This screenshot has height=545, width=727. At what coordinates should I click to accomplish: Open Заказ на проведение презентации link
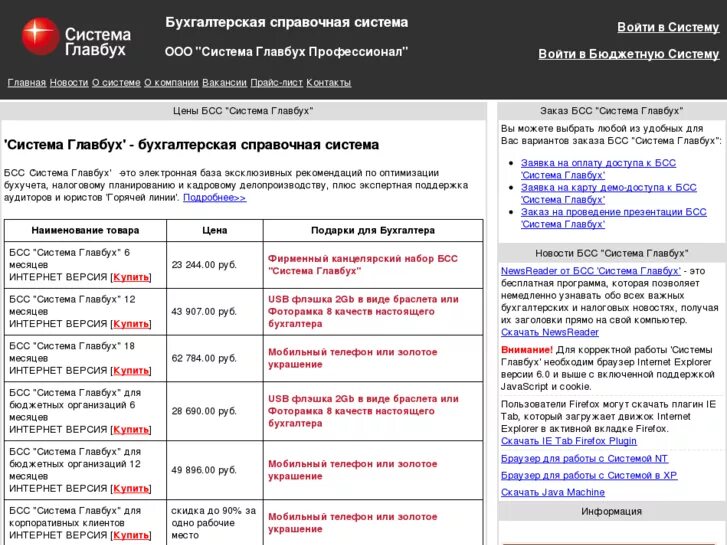[x=613, y=218]
